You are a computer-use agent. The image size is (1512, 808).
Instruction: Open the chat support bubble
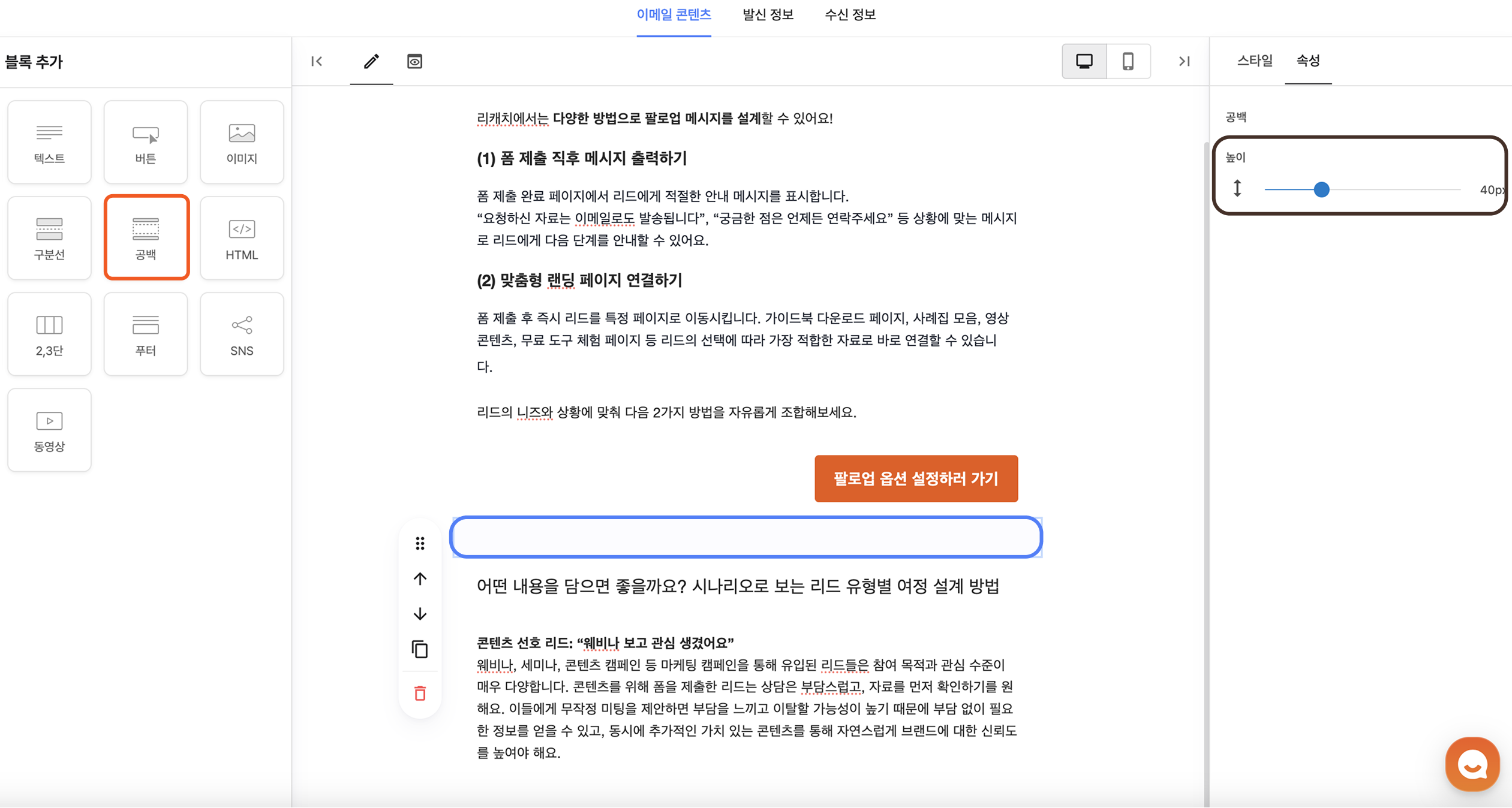coord(1472,764)
